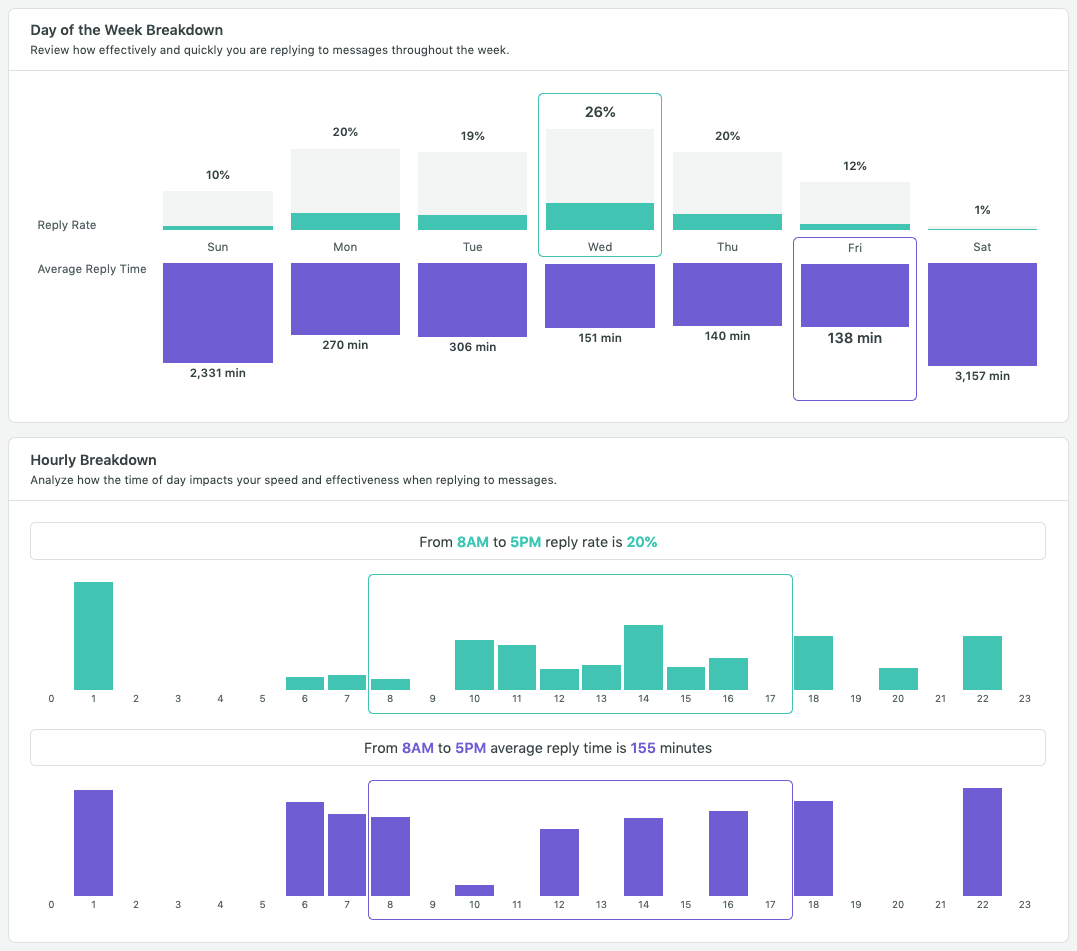Image resolution: width=1077 pixels, height=951 pixels.
Task: Click the small purple hour 10 reply time bar
Action: tap(474, 890)
